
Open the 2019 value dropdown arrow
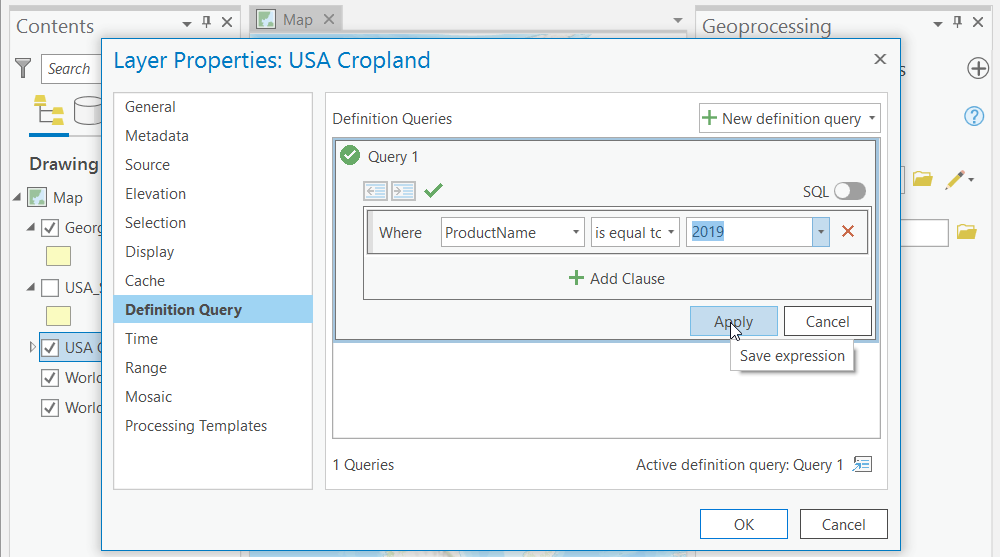tap(821, 232)
